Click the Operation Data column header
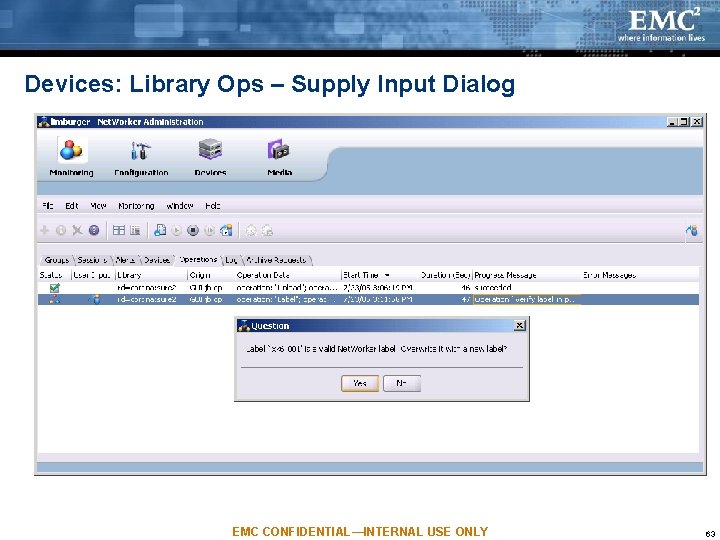This screenshot has height=540, width=720. coord(288,275)
